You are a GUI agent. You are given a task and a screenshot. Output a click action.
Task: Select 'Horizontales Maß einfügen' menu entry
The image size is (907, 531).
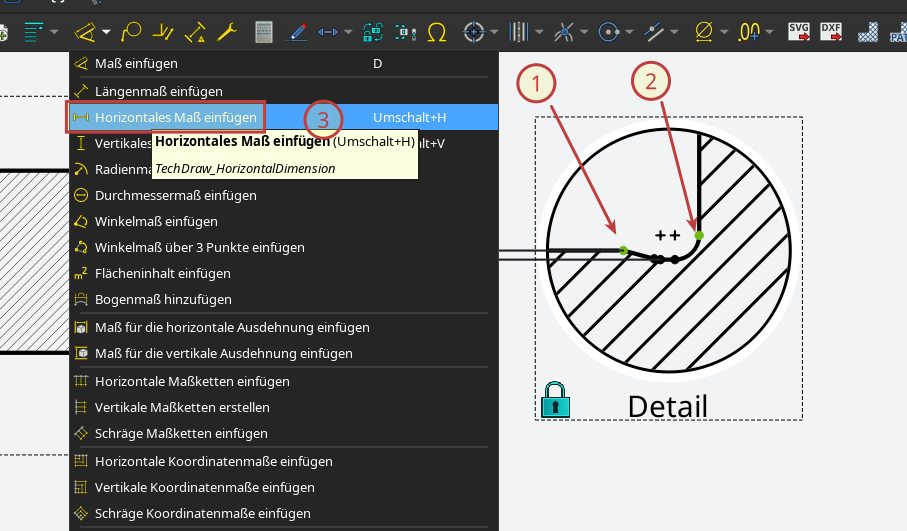click(175, 117)
